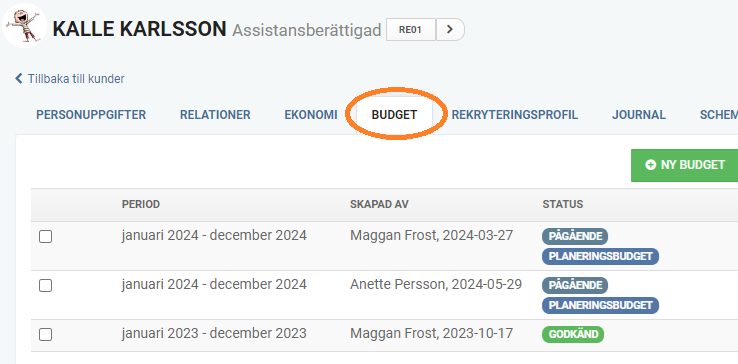This screenshot has height=364, width=738.
Task: Create a new budget with NY BUDGET
Action: [x=685, y=165]
